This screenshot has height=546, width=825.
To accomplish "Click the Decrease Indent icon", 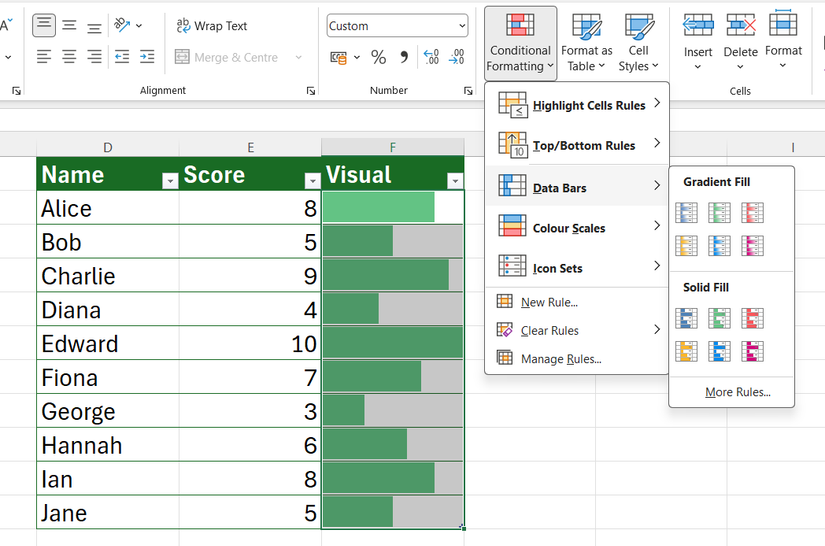I will coord(122,56).
